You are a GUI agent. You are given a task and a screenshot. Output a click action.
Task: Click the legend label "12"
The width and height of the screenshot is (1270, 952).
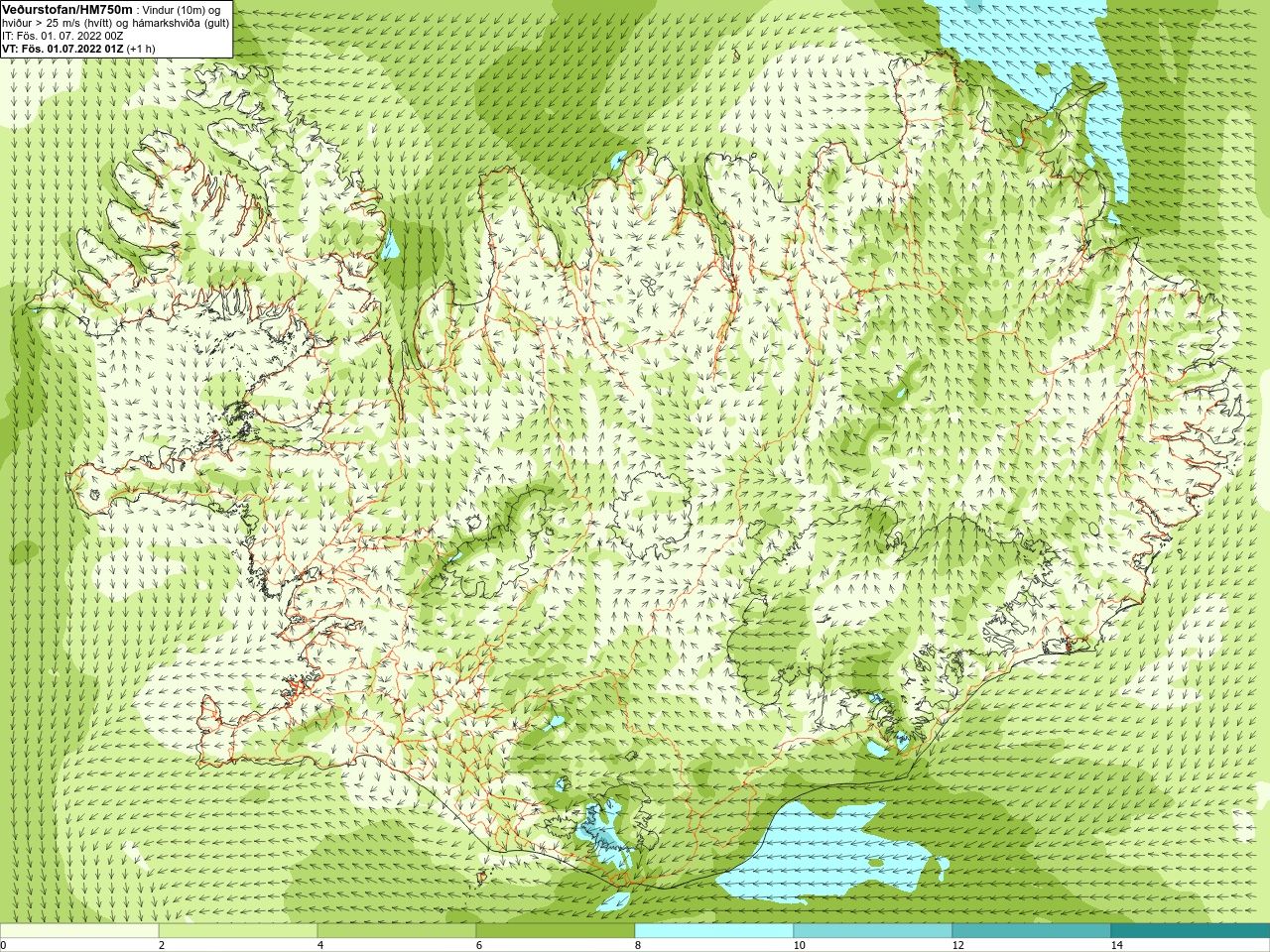(x=957, y=945)
